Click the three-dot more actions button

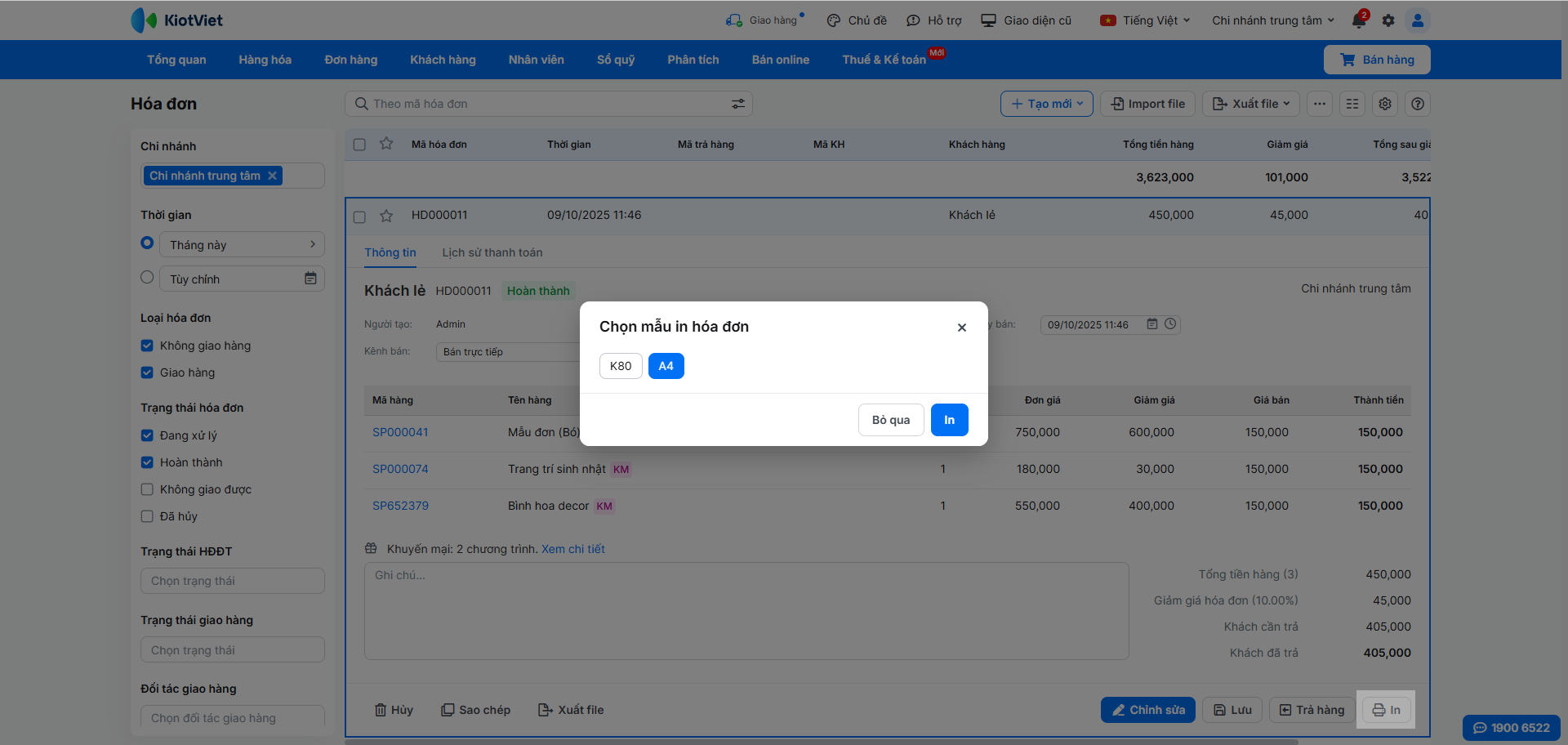coord(1320,104)
